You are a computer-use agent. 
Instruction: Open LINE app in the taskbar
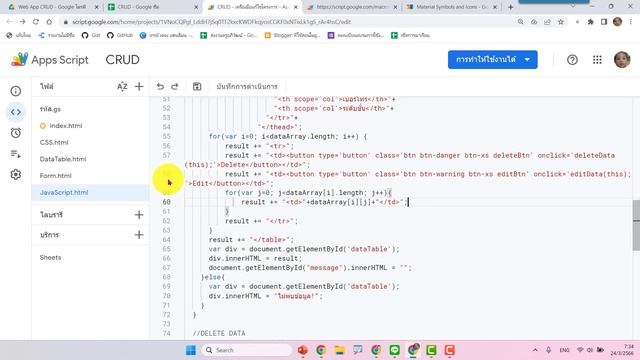click(394, 350)
